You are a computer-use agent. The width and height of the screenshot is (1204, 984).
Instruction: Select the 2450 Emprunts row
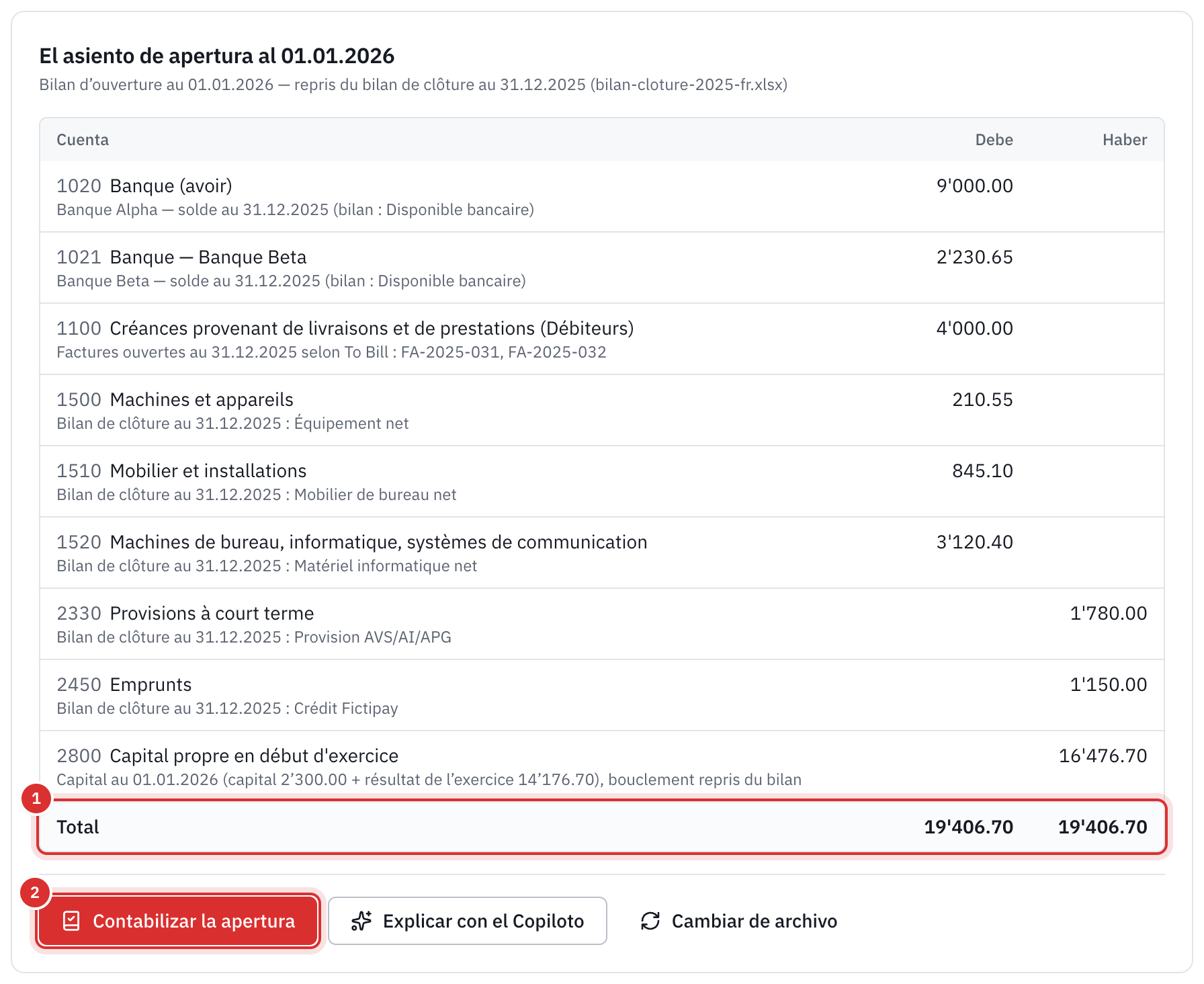(x=602, y=696)
